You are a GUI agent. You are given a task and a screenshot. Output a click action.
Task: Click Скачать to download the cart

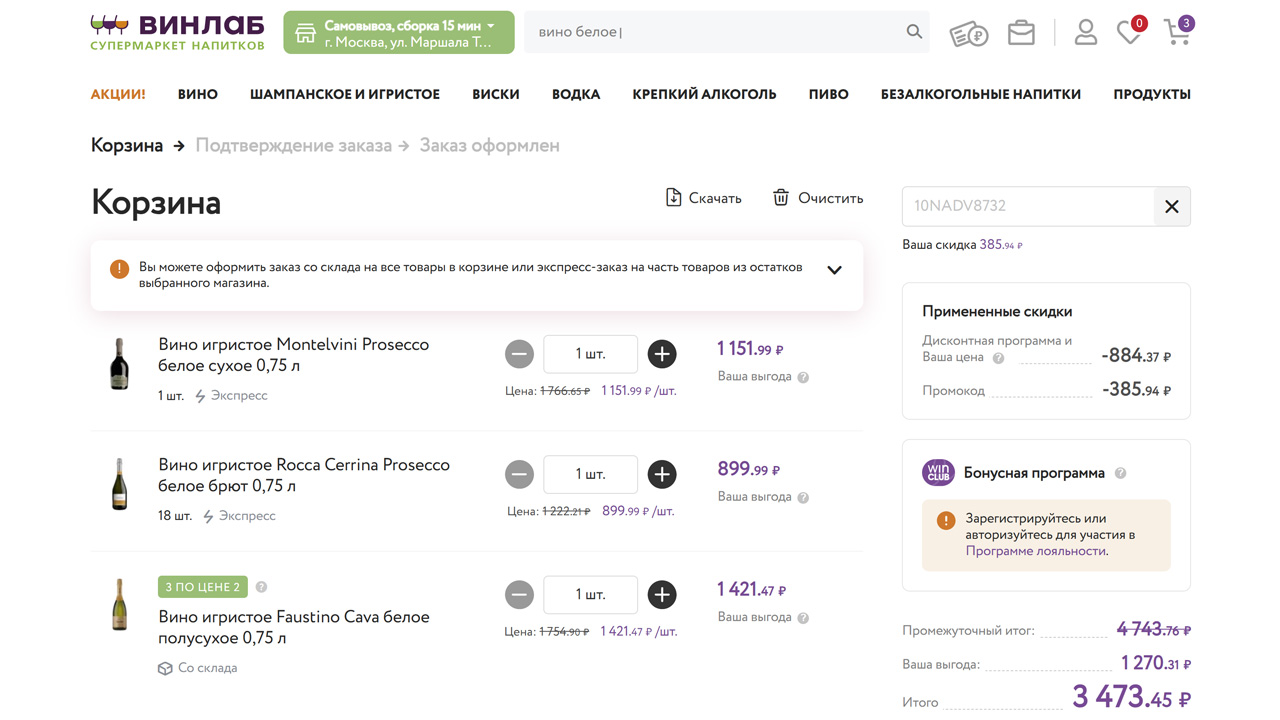click(704, 198)
